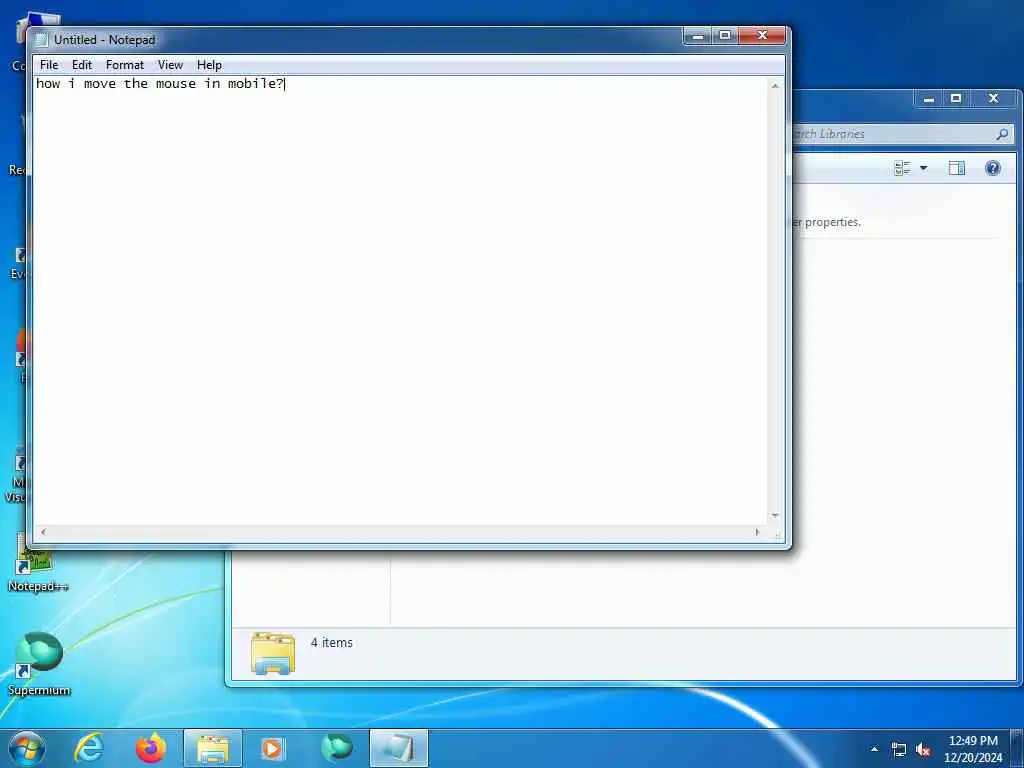Show hidden tray icons arrow
Viewport: 1024px width, 768px height.
[874, 749]
